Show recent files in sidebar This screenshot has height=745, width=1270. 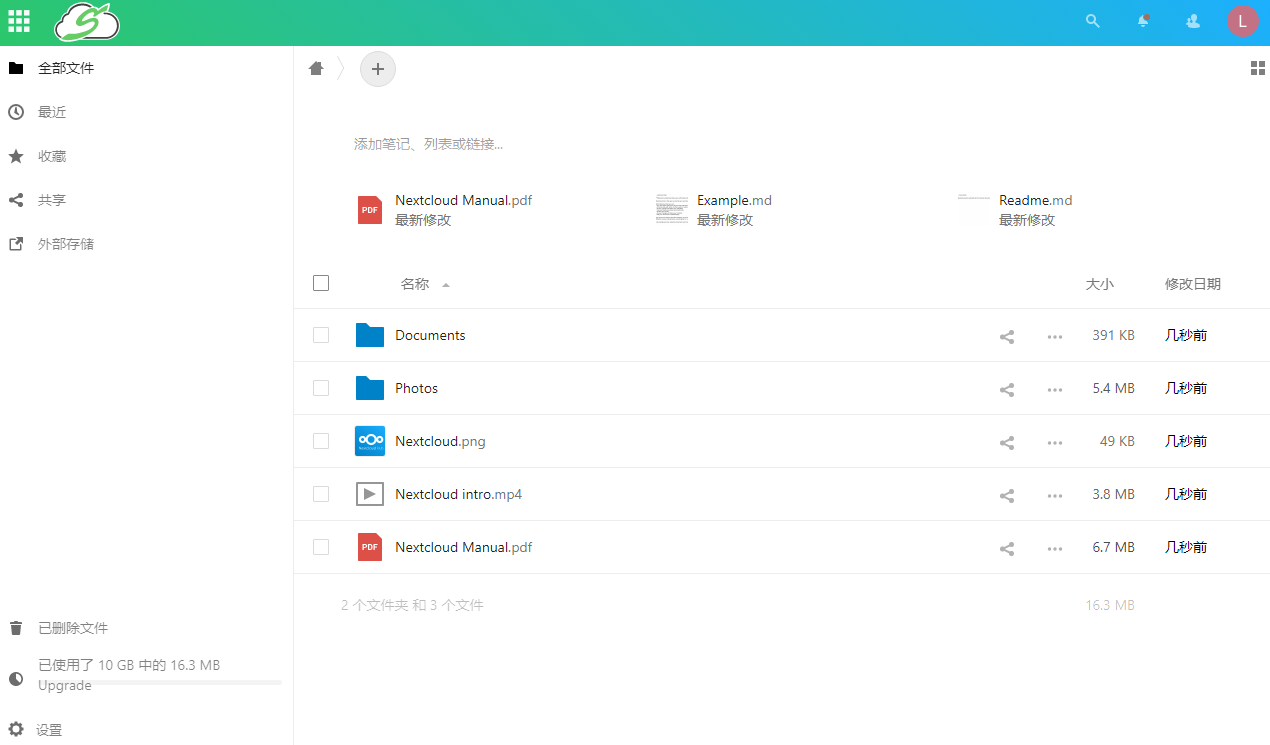52,112
